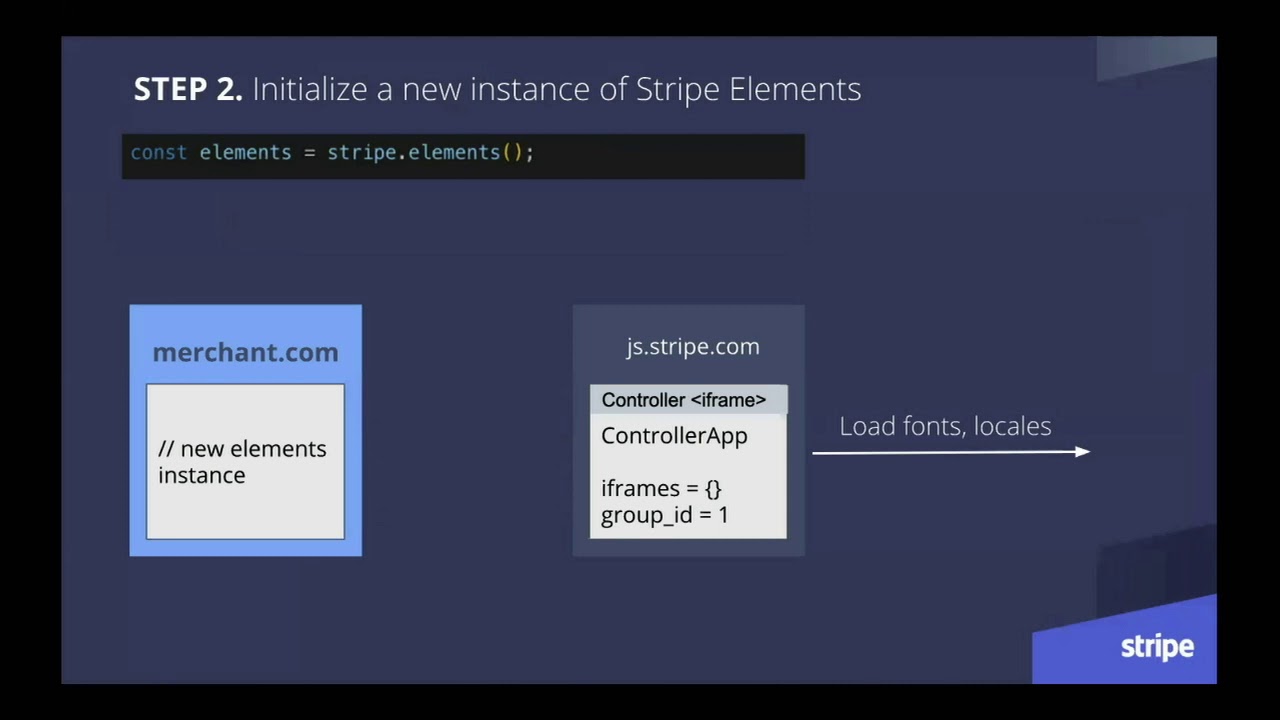
Task: Click the 'iframes = {}' line
Action: (661, 488)
